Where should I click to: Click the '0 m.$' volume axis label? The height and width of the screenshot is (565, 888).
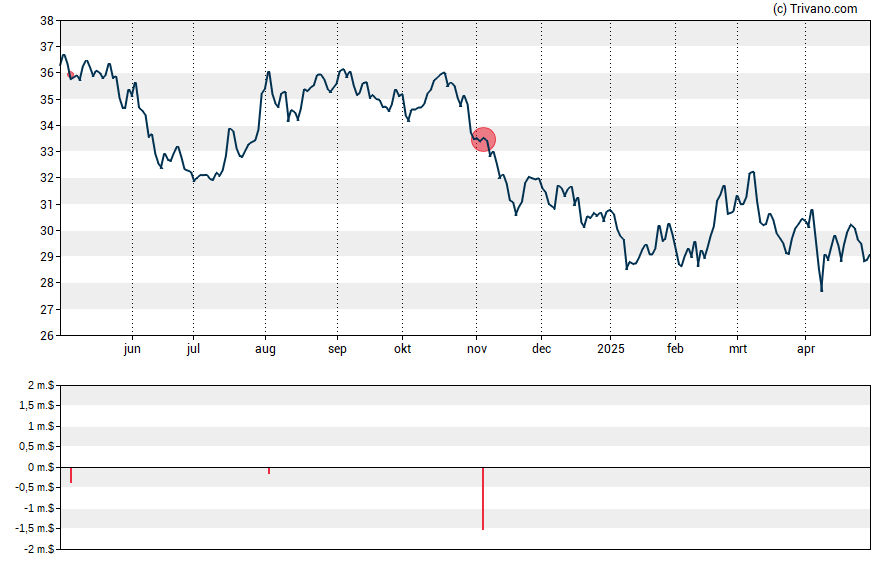coord(41,467)
